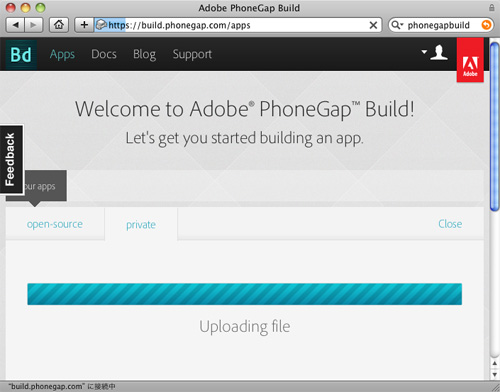Screen dimensions: 500x392
Task: Click the scrollbar down arrow
Action: pyautogui.click(x=495, y=374)
